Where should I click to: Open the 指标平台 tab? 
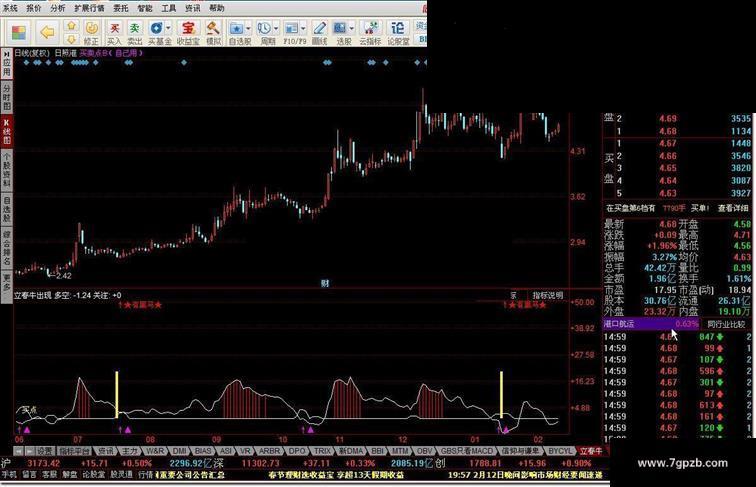(75, 451)
